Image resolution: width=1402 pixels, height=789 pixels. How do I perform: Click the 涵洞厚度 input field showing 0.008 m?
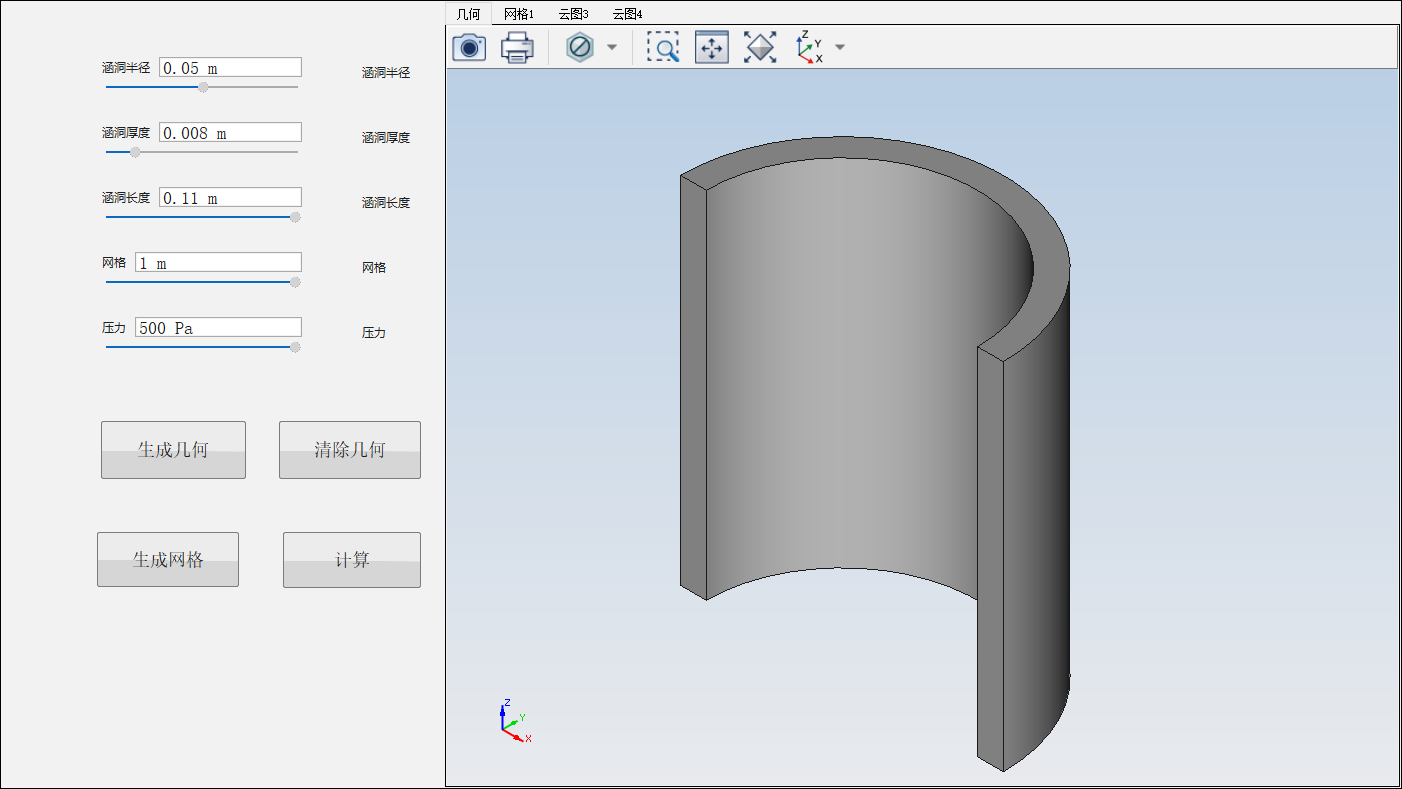(x=230, y=132)
